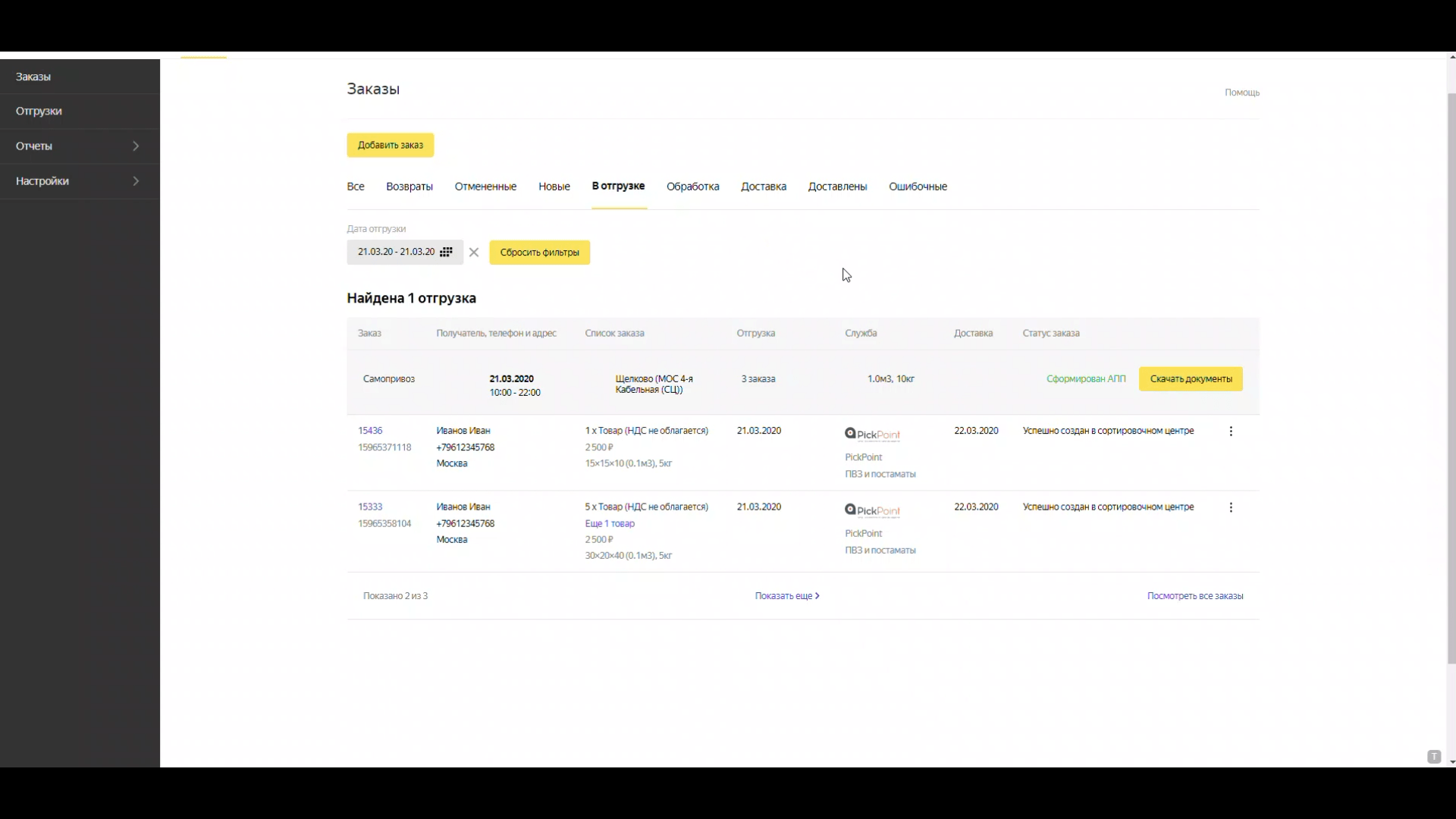This screenshot has height=819, width=1456.
Task: Clear the date filter with X icon
Action: pyautogui.click(x=474, y=253)
